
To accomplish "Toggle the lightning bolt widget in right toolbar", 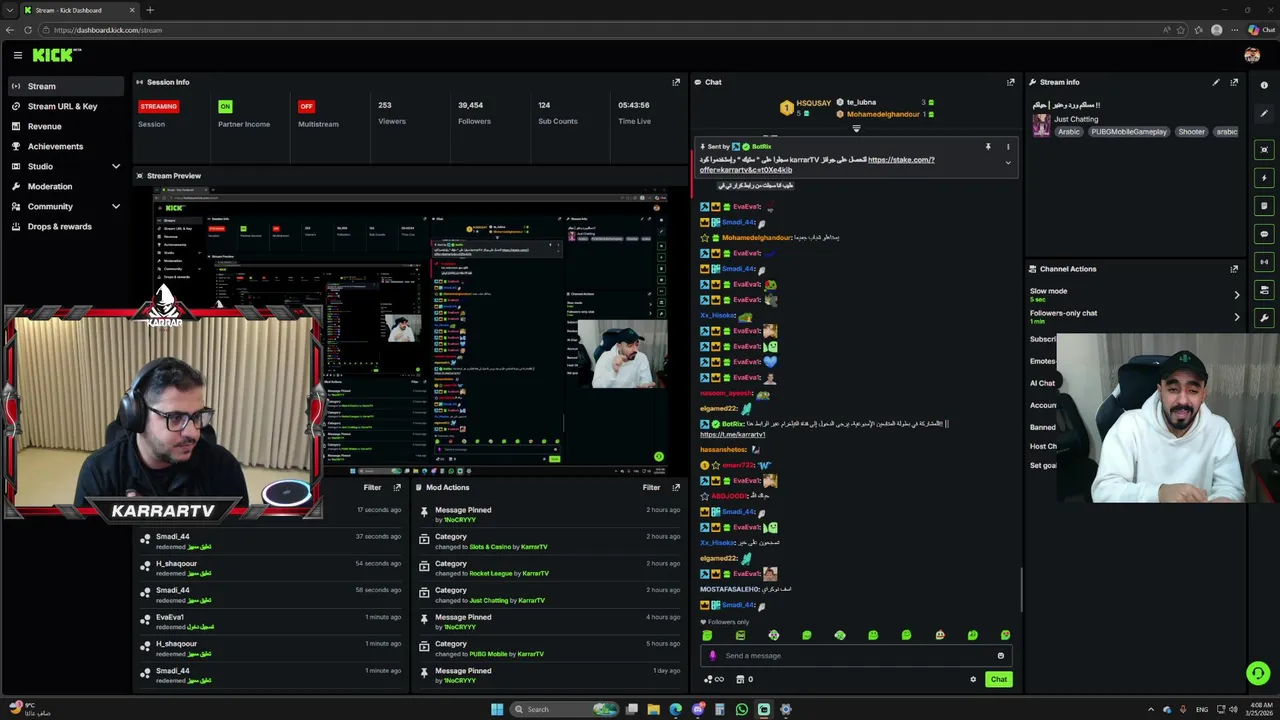I will [x=1264, y=178].
